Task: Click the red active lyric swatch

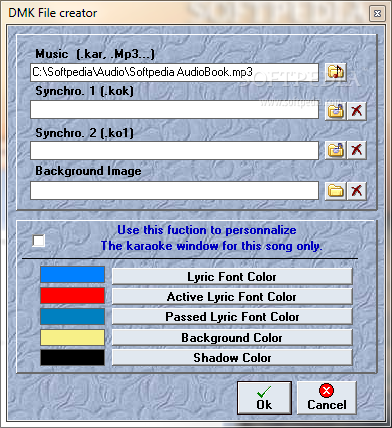Action: pyautogui.click(x=72, y=296)
